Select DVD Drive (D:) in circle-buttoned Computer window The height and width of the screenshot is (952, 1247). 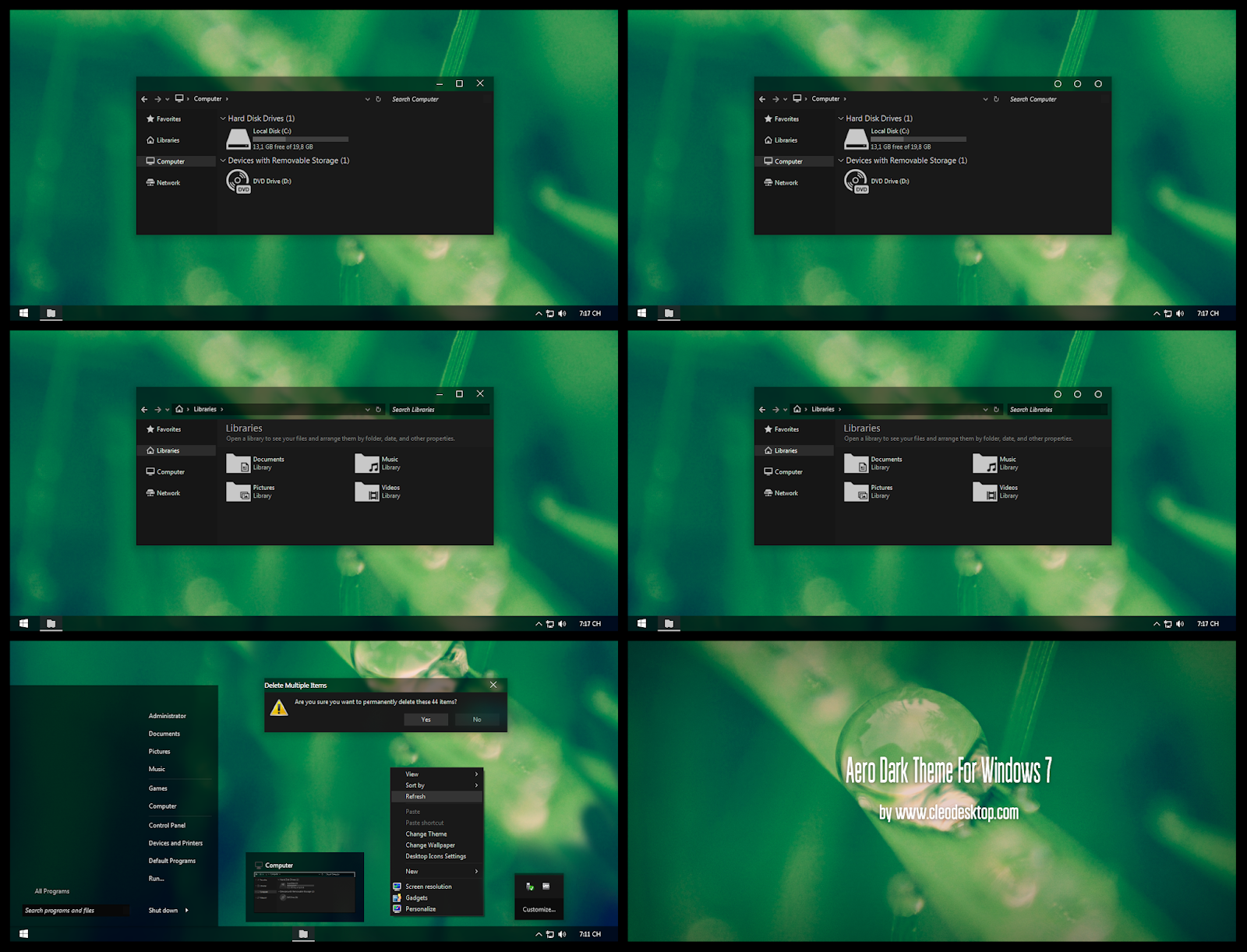click(x=877, y=182)
